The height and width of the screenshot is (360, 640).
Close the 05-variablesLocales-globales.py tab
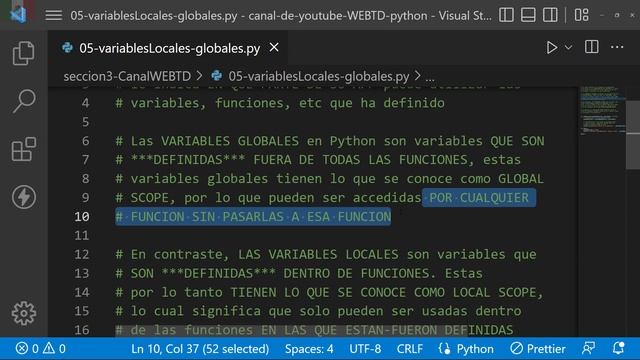pos(274,48)
